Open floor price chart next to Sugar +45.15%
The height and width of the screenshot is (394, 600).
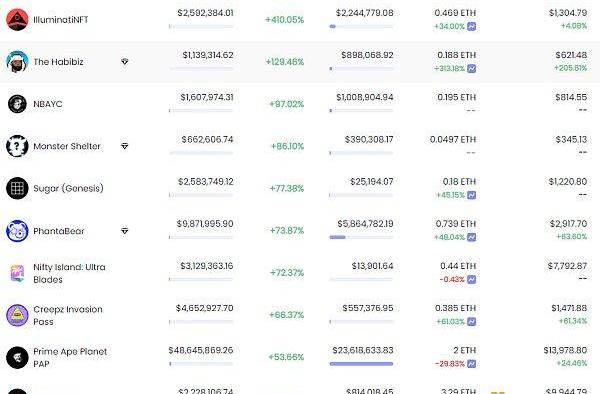[x=471, y=195]
